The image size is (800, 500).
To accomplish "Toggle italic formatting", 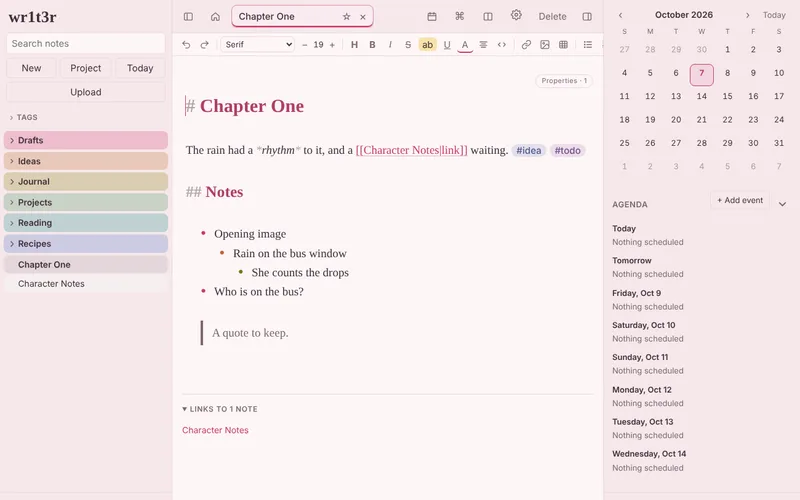I will coord(390,44).
